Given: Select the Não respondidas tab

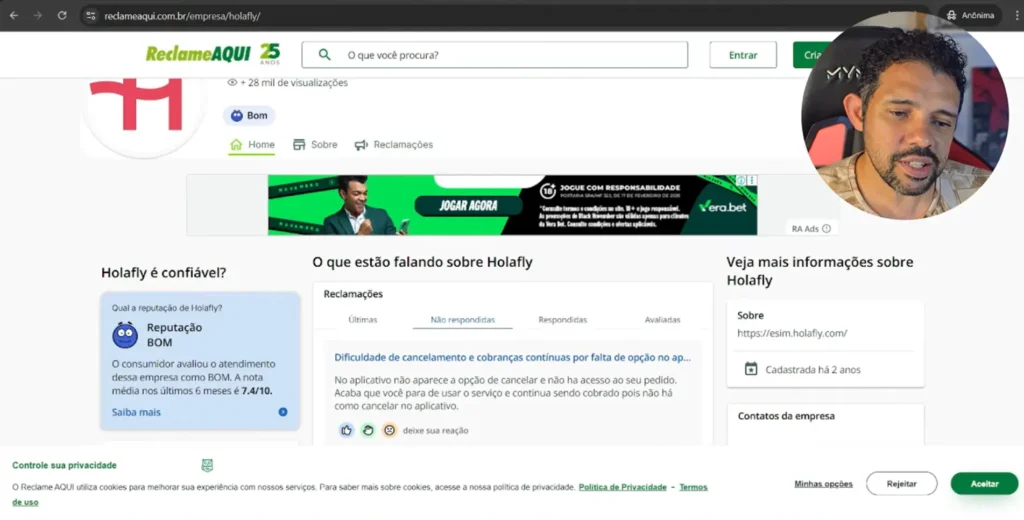Looking at the screenshot, I should (462, 319).
